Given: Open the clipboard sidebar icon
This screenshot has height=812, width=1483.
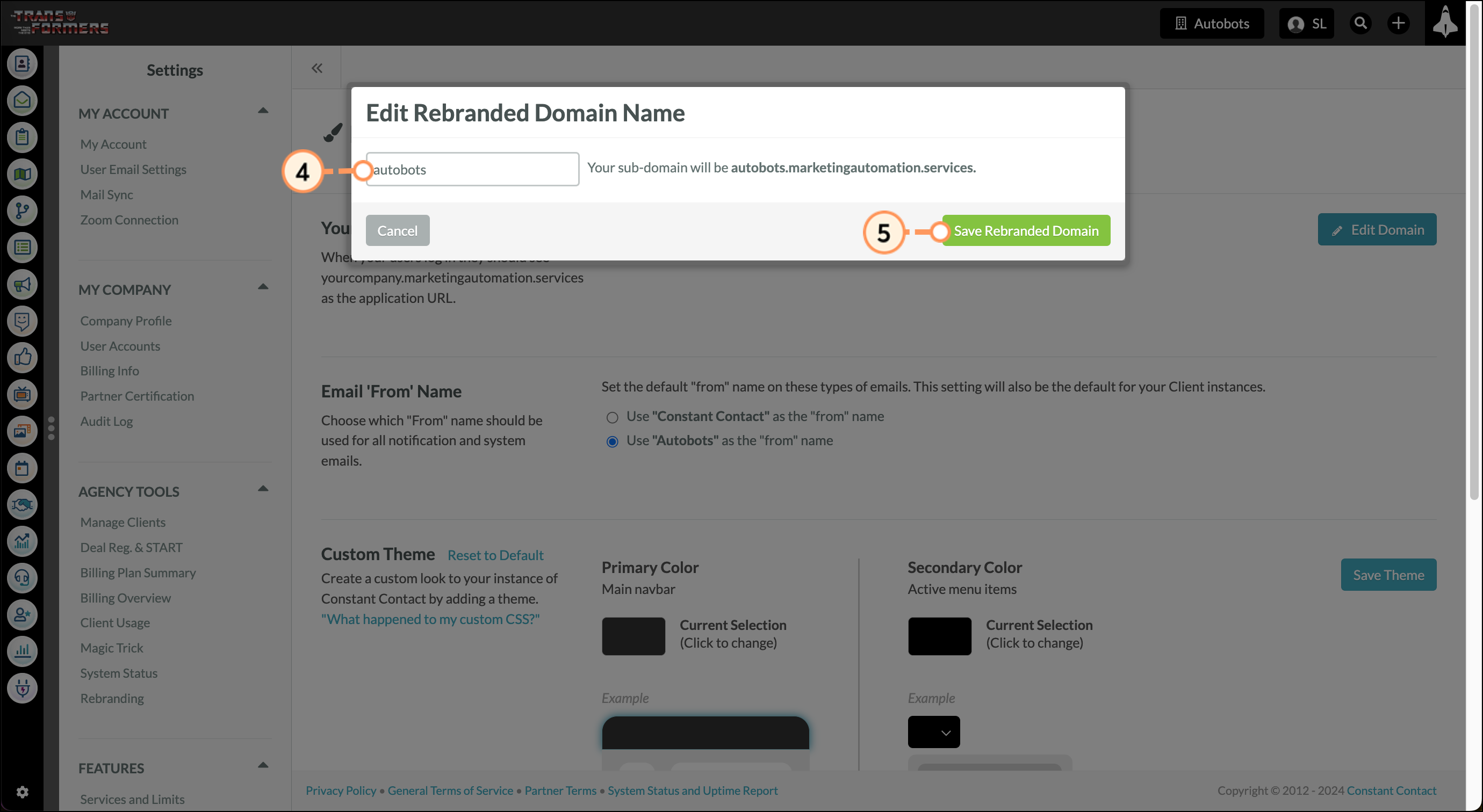Looking at the screenshot, I should coord(22,137).
